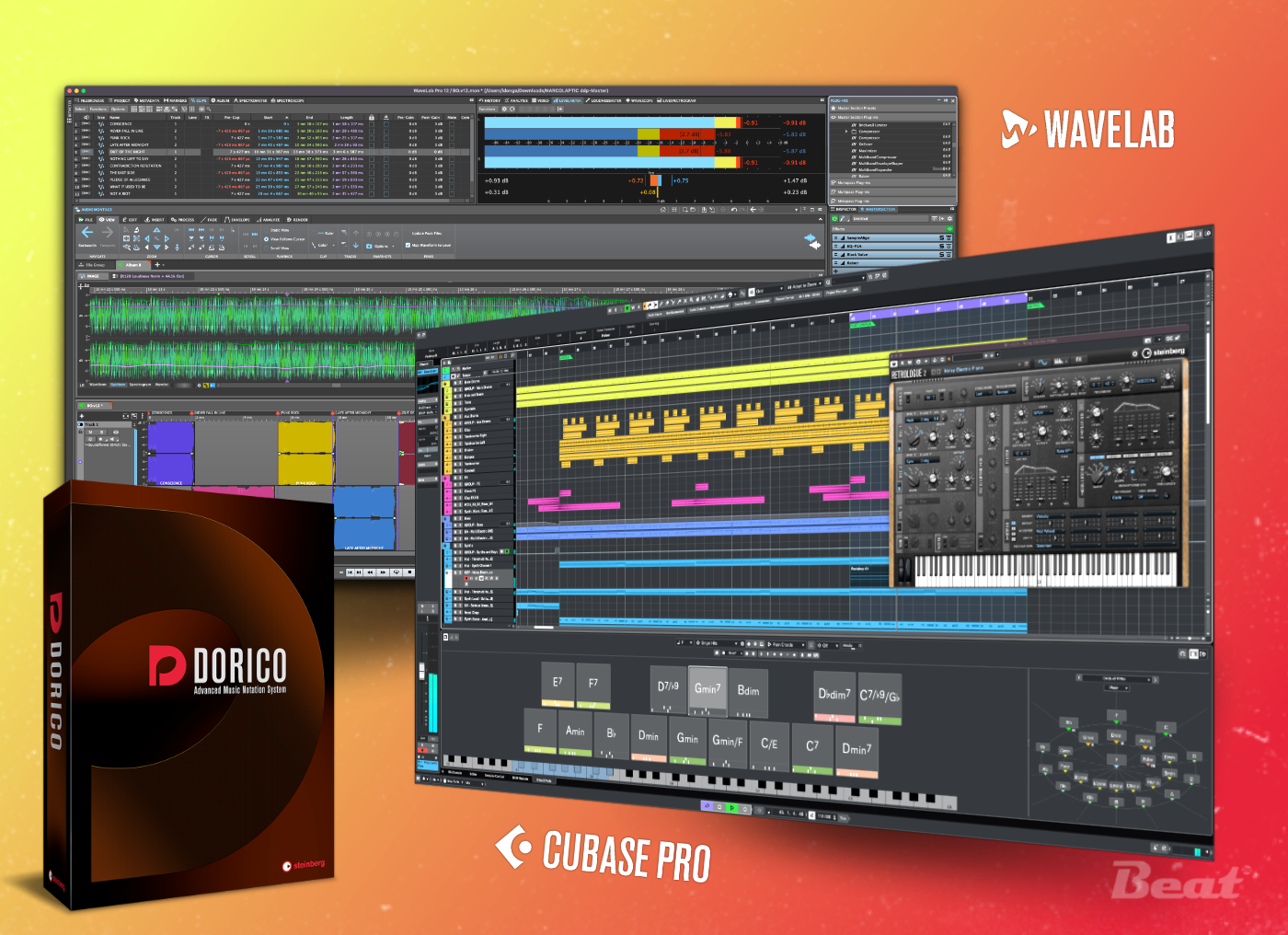Image resolution: width=1288 pixels, height=935 pixels.
Task: Click the Backwards navigate arrow in WaveLab
Action: (x=87, y=233)
